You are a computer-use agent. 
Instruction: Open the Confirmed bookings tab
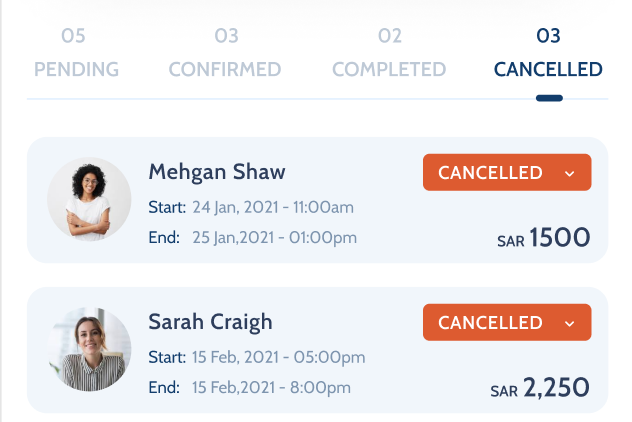pyautogui.click(x=225, y=69)
